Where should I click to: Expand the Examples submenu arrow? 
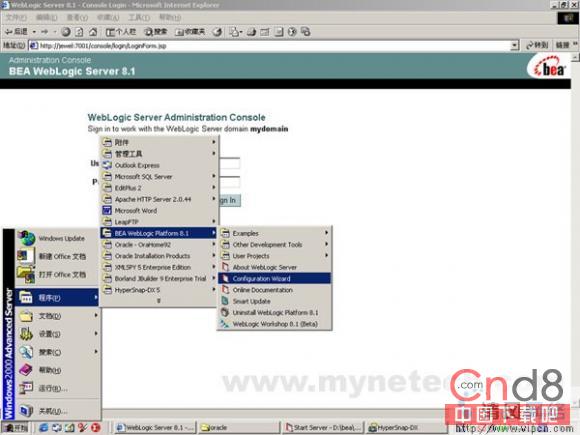(326, 233)
